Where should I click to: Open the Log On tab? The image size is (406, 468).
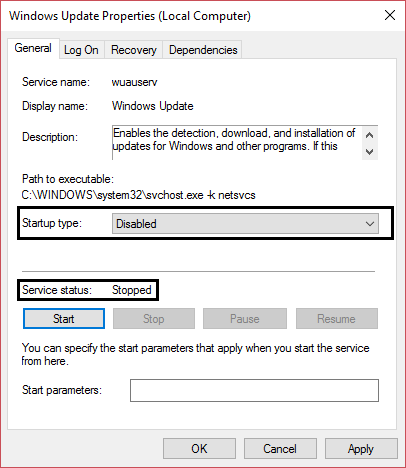point(81,50)
